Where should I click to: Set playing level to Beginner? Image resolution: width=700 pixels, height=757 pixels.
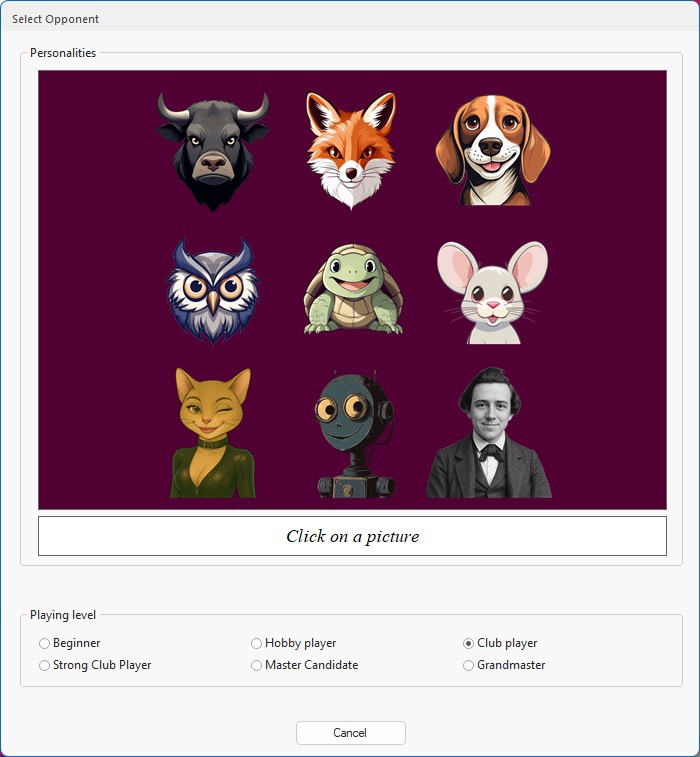[70, 643]
